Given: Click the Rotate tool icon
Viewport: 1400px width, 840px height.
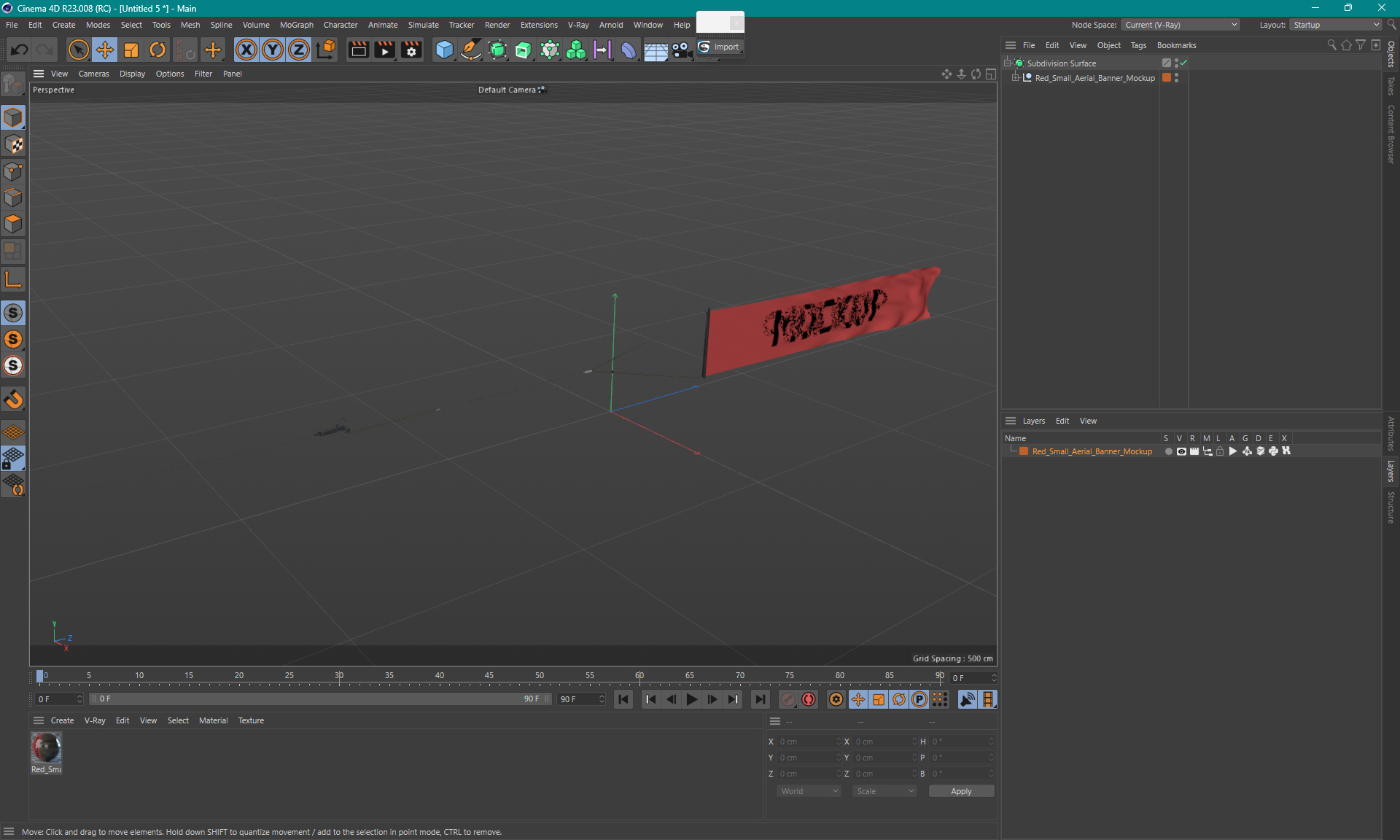Looking at the screenshot, I should (x=158, y=50).
